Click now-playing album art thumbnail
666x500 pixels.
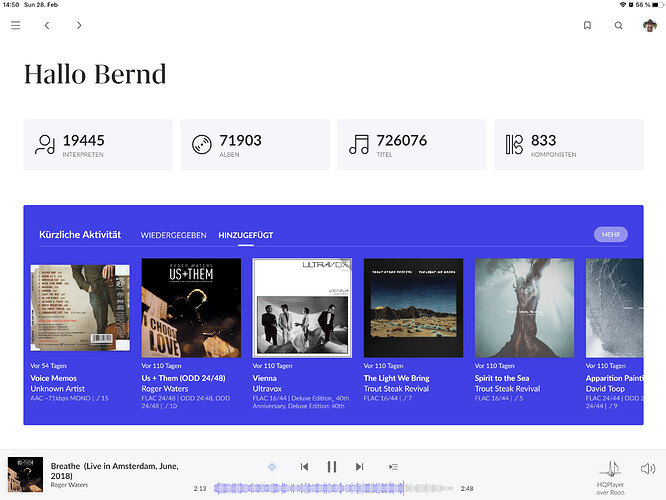point(25,475)
